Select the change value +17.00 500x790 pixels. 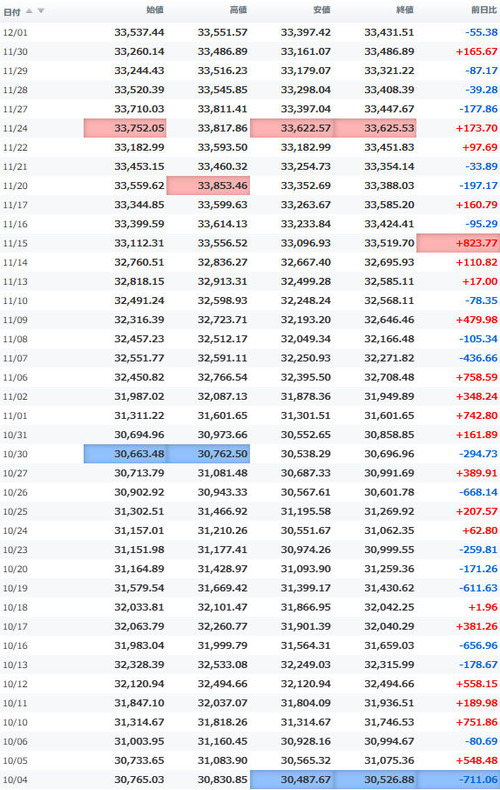point(480,282)
